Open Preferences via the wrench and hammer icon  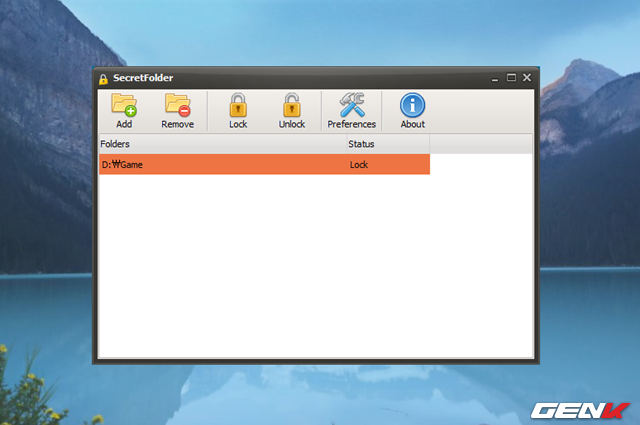click(352, 104)
